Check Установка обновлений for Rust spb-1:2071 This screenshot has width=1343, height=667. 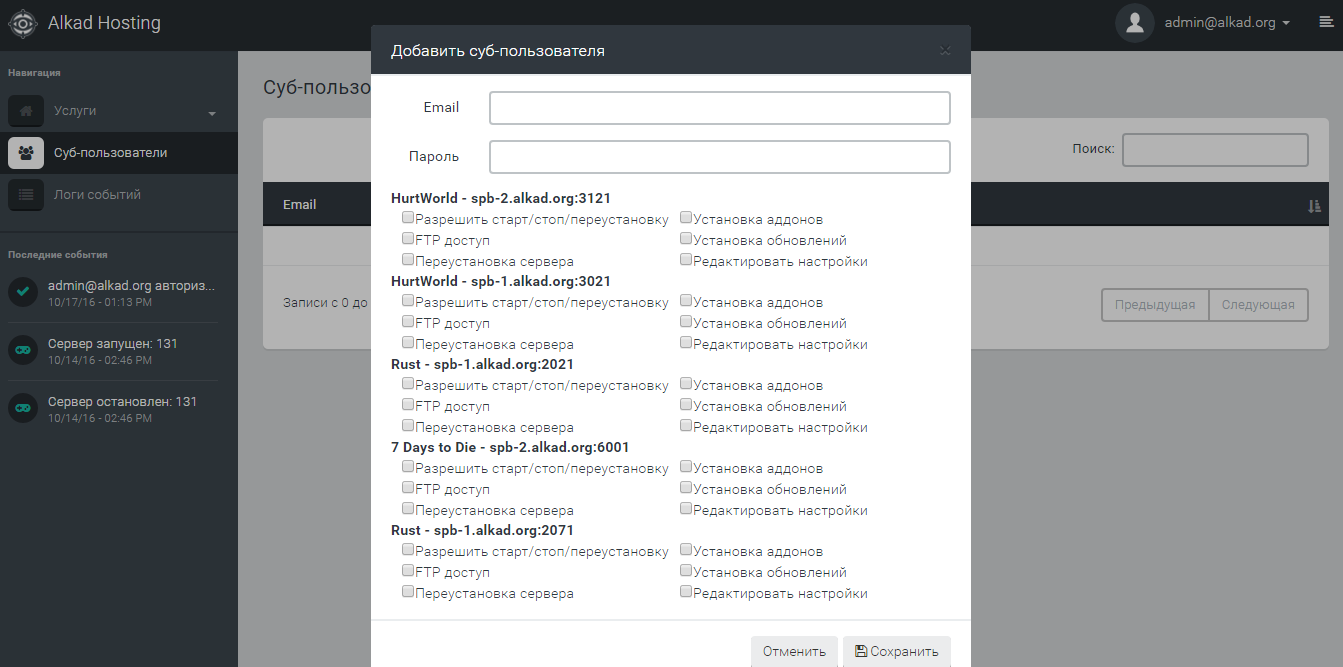tap(686, 570)
